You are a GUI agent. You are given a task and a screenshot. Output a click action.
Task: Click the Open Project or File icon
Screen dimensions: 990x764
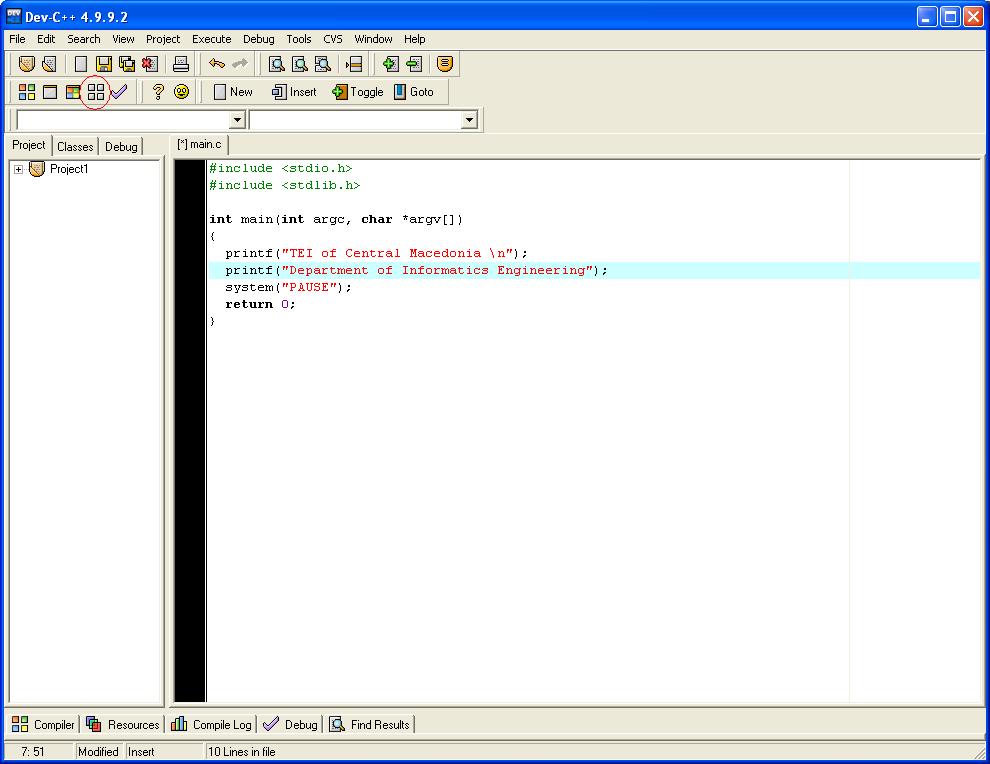coord(49,64)
